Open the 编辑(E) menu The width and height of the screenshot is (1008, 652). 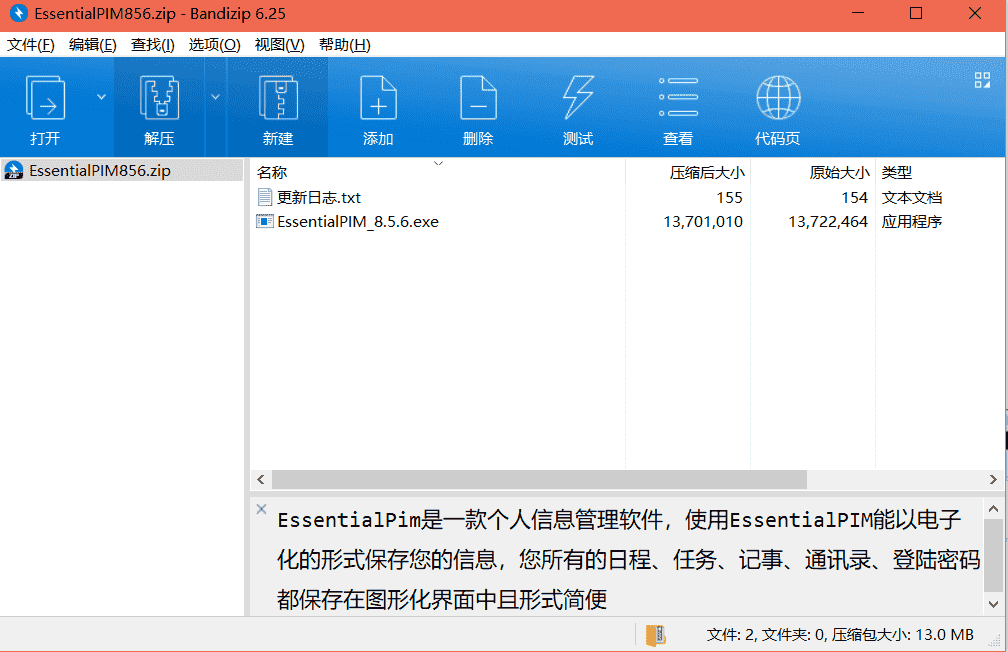93,45
